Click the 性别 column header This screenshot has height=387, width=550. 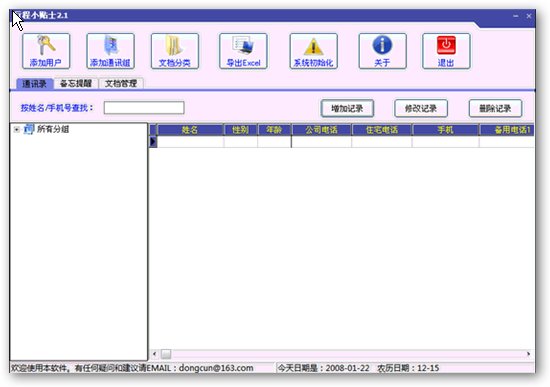coord(240,130)
